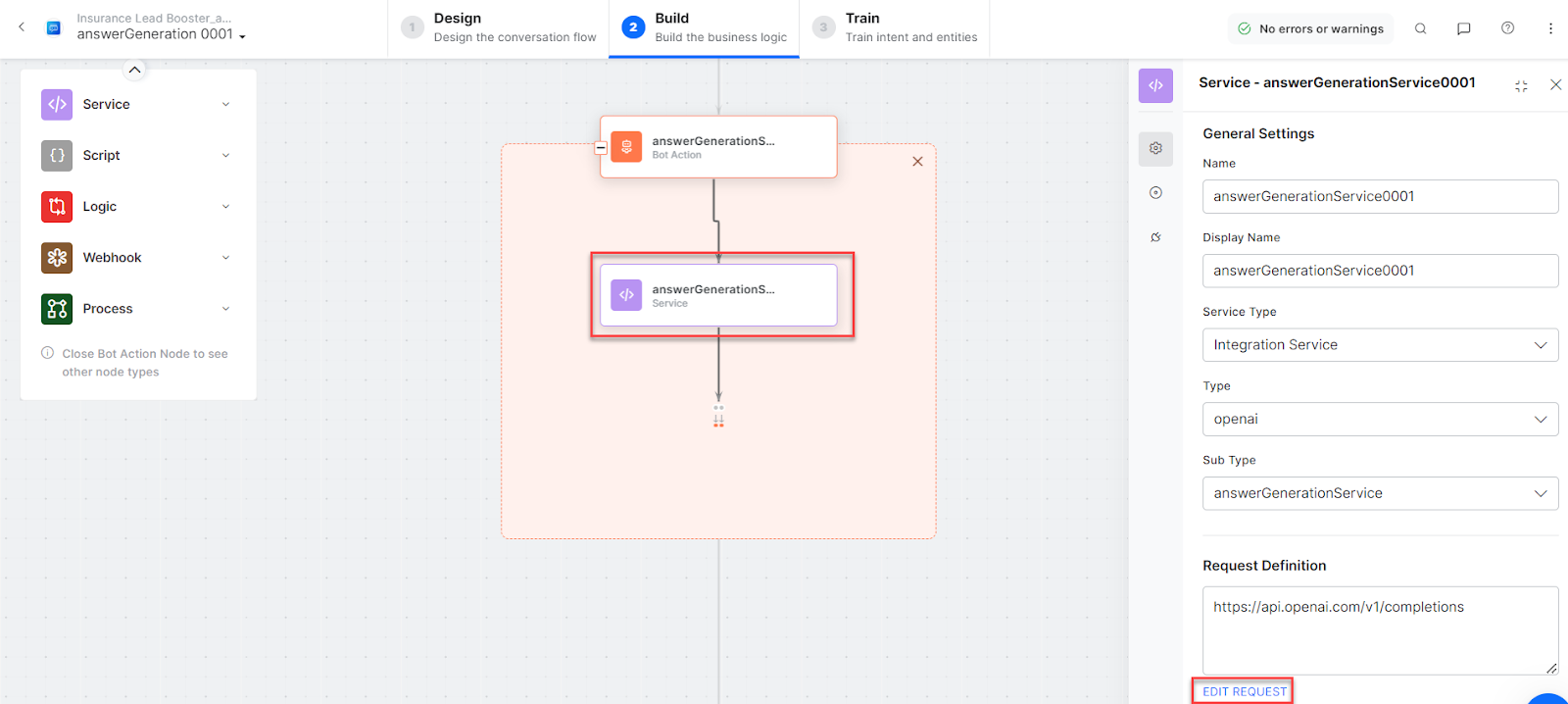Collapse the Bot Action node group

click(x=601, y=148)
